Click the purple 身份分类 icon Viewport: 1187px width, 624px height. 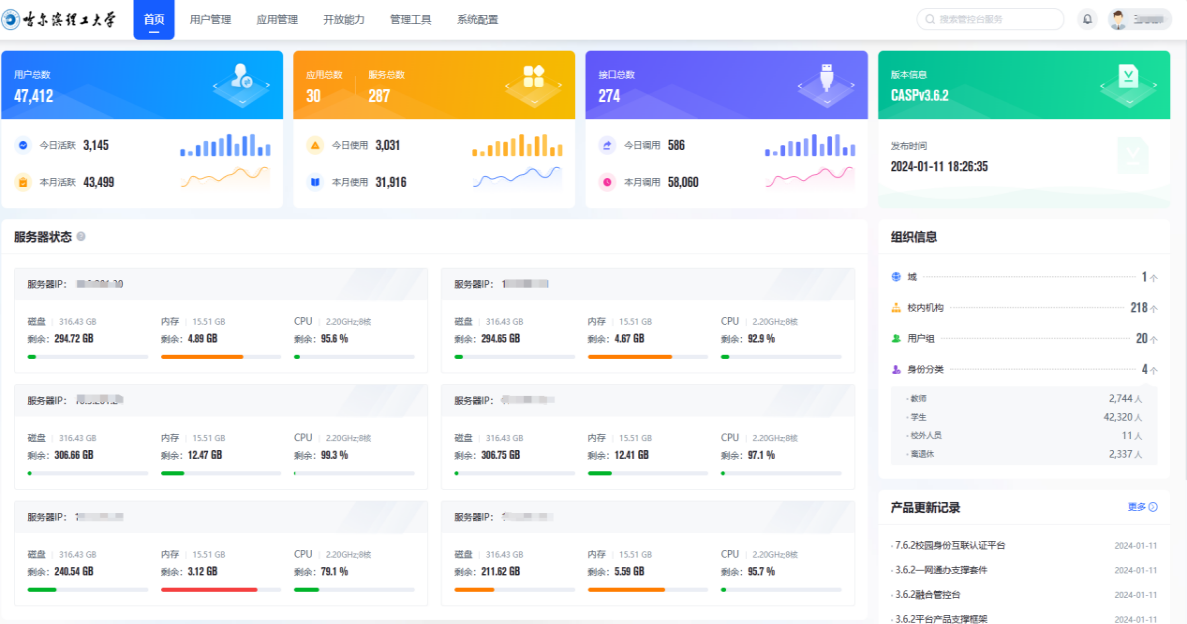tap(896, 369)
